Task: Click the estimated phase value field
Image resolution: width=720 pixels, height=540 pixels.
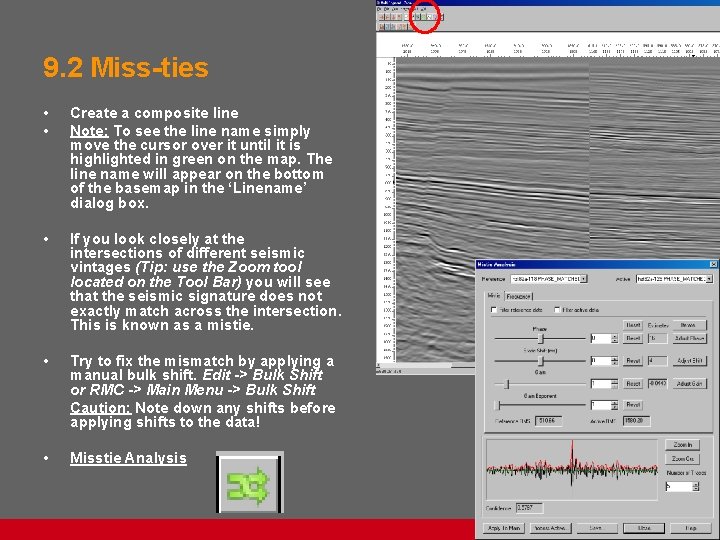Action: [x=658, y=338]
